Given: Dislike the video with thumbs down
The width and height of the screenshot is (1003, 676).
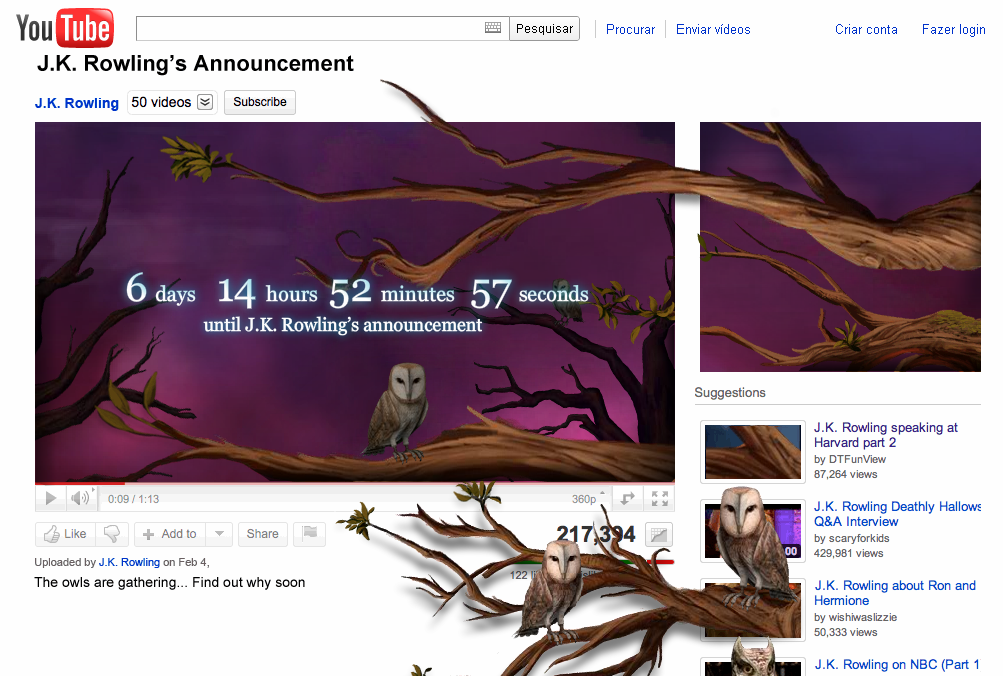Looking at the screenshot, I should point(113,534).
